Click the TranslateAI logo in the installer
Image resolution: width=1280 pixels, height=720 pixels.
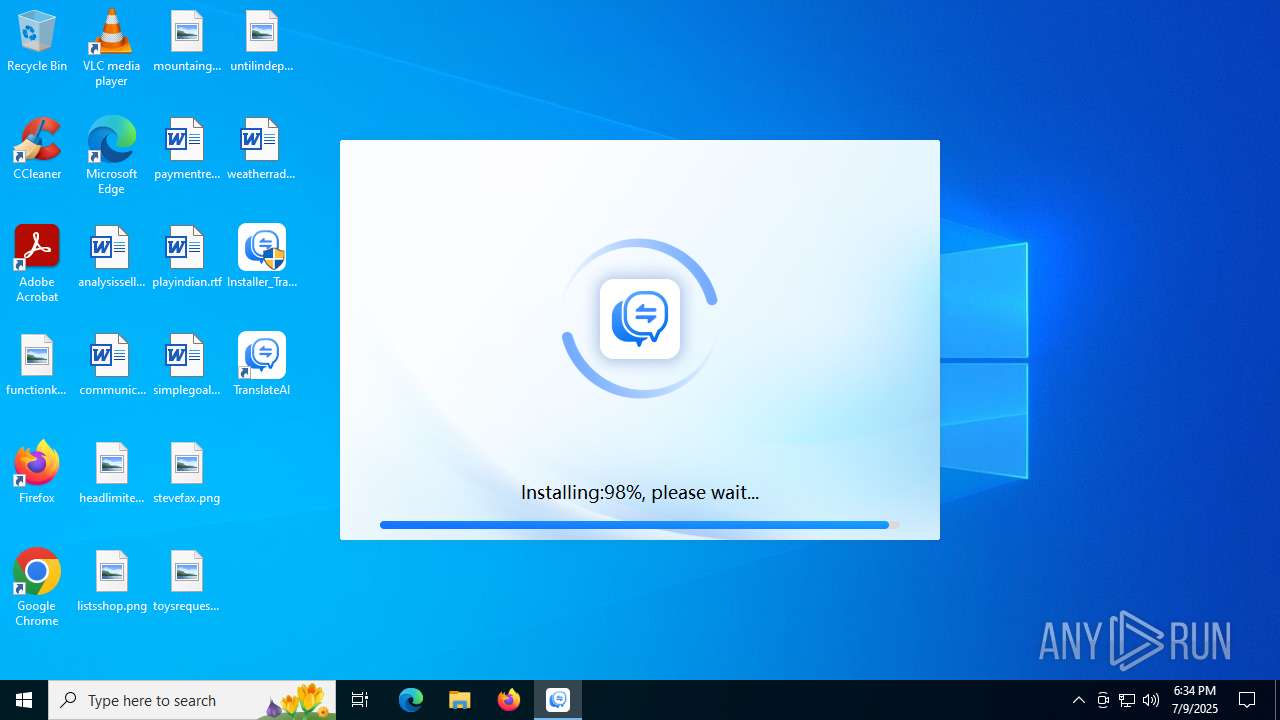(640, 319)
